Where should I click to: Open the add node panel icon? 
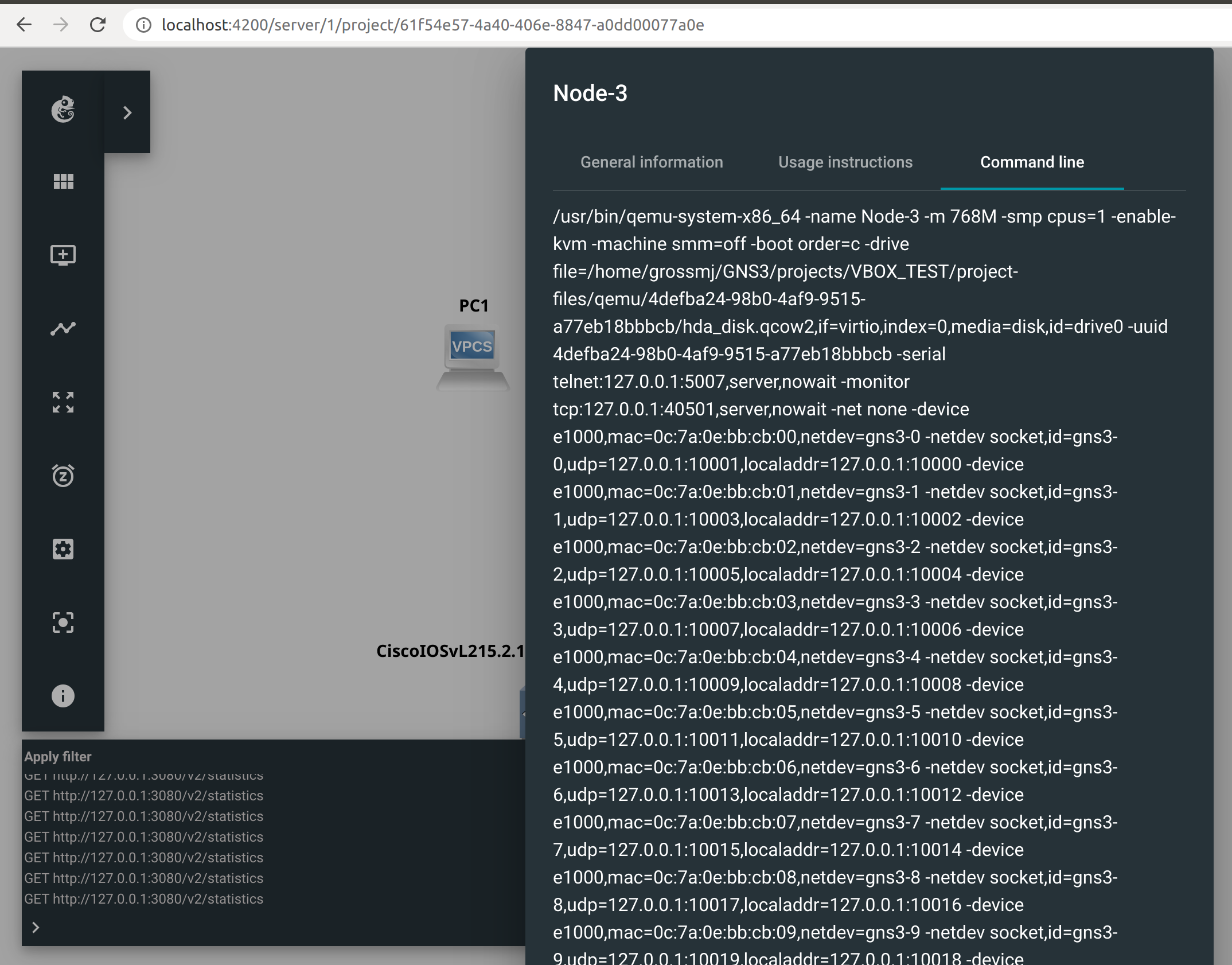point(63,255)
